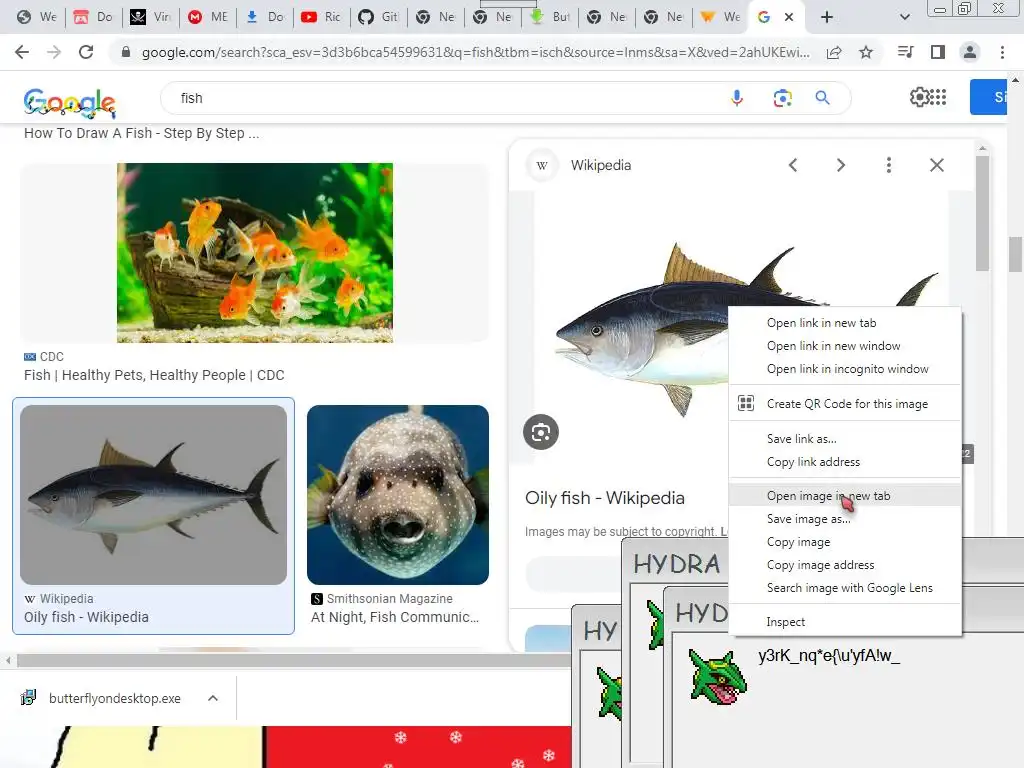Open the Chrome three-dot menu
The image size is (1024, 768).
(1002, 52)
